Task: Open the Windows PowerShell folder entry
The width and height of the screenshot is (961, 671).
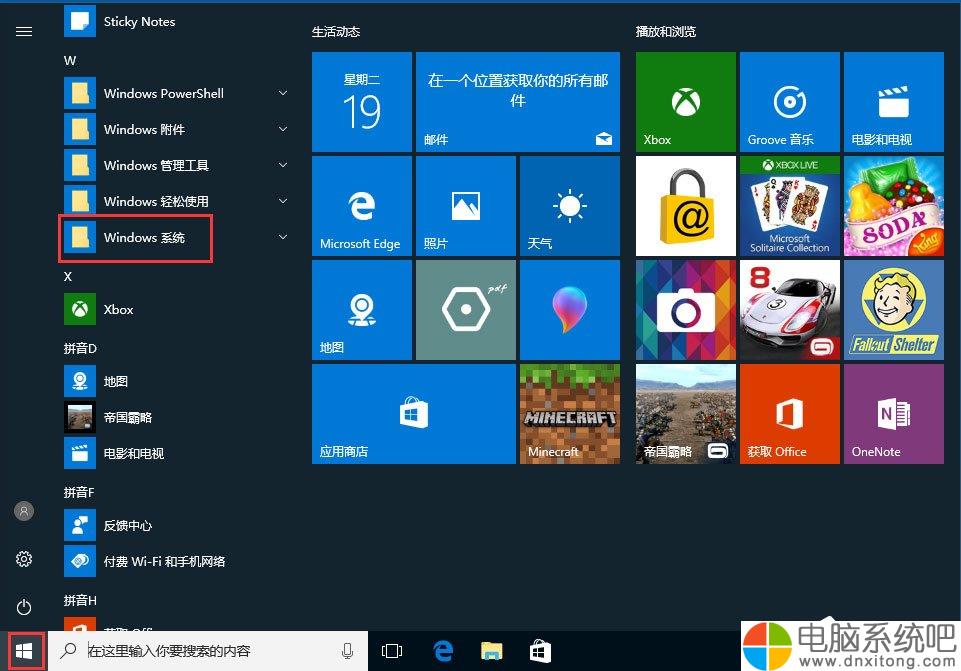Action: coord(178,93)
